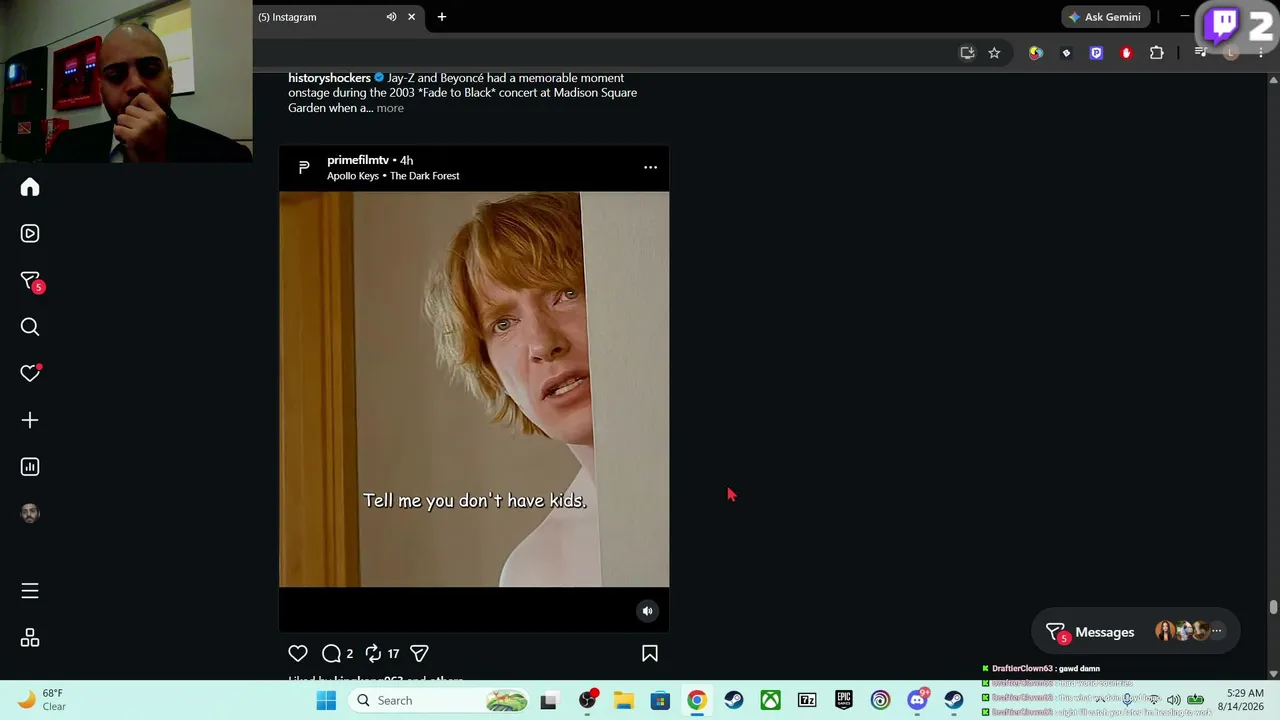Screen dimensions: 1280x720
Task: Open the repost count 17
Action: coord(393,654)
